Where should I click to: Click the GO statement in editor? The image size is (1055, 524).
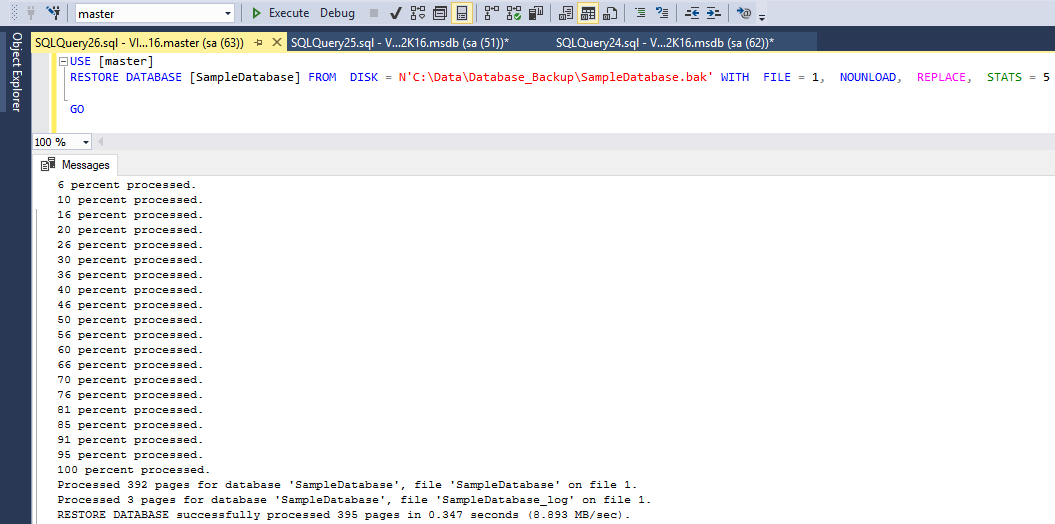click(x=77, y=108)
